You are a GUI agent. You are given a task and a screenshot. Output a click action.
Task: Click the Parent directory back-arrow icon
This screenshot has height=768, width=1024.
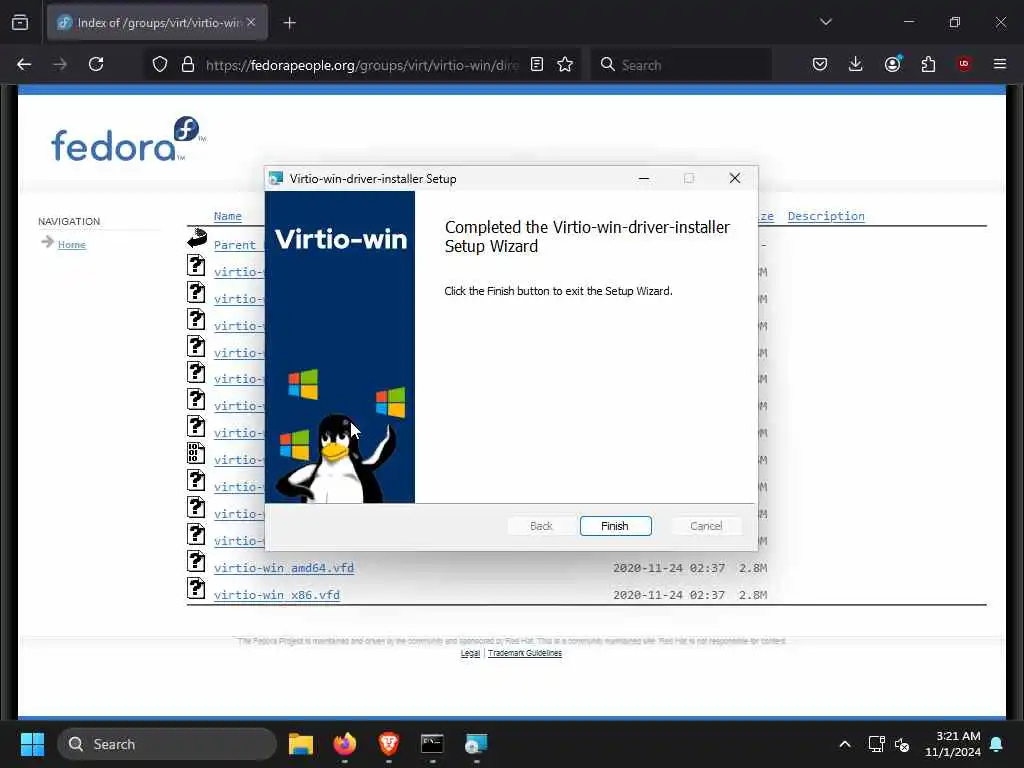197,238
